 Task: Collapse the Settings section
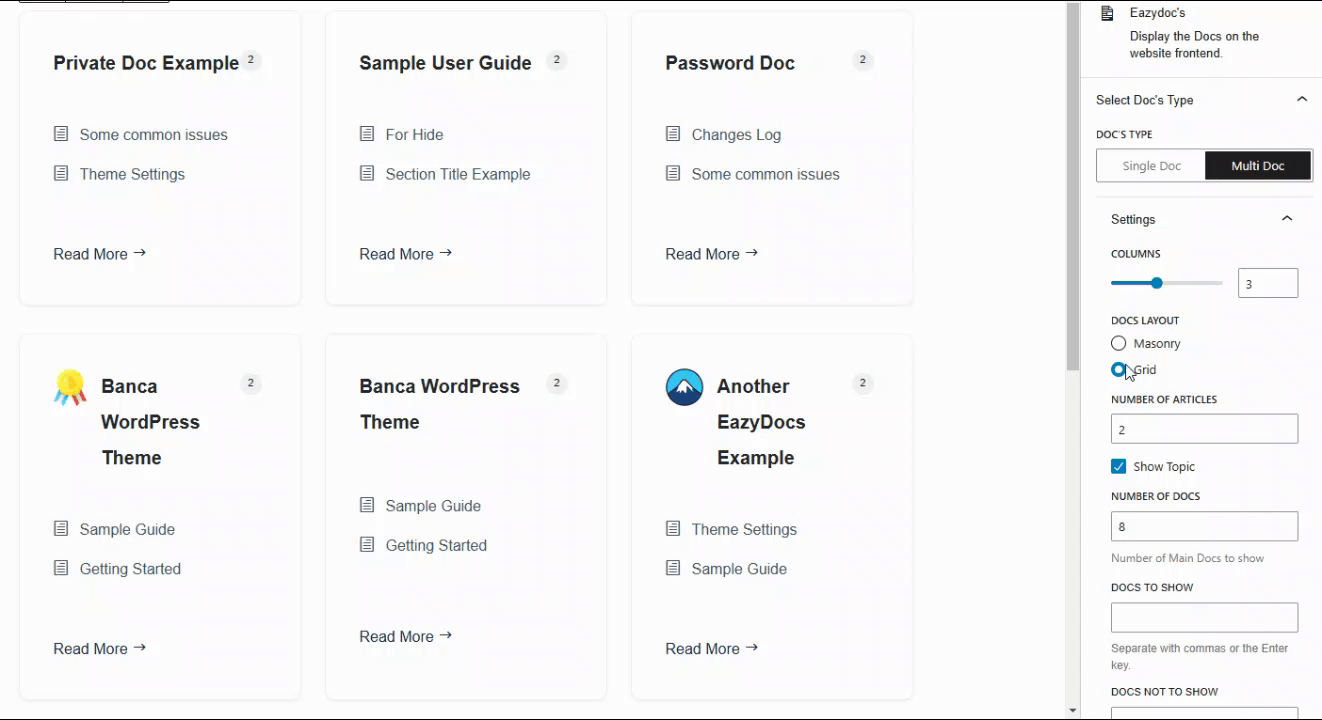pyautogui.click(x=1287, y=219)
